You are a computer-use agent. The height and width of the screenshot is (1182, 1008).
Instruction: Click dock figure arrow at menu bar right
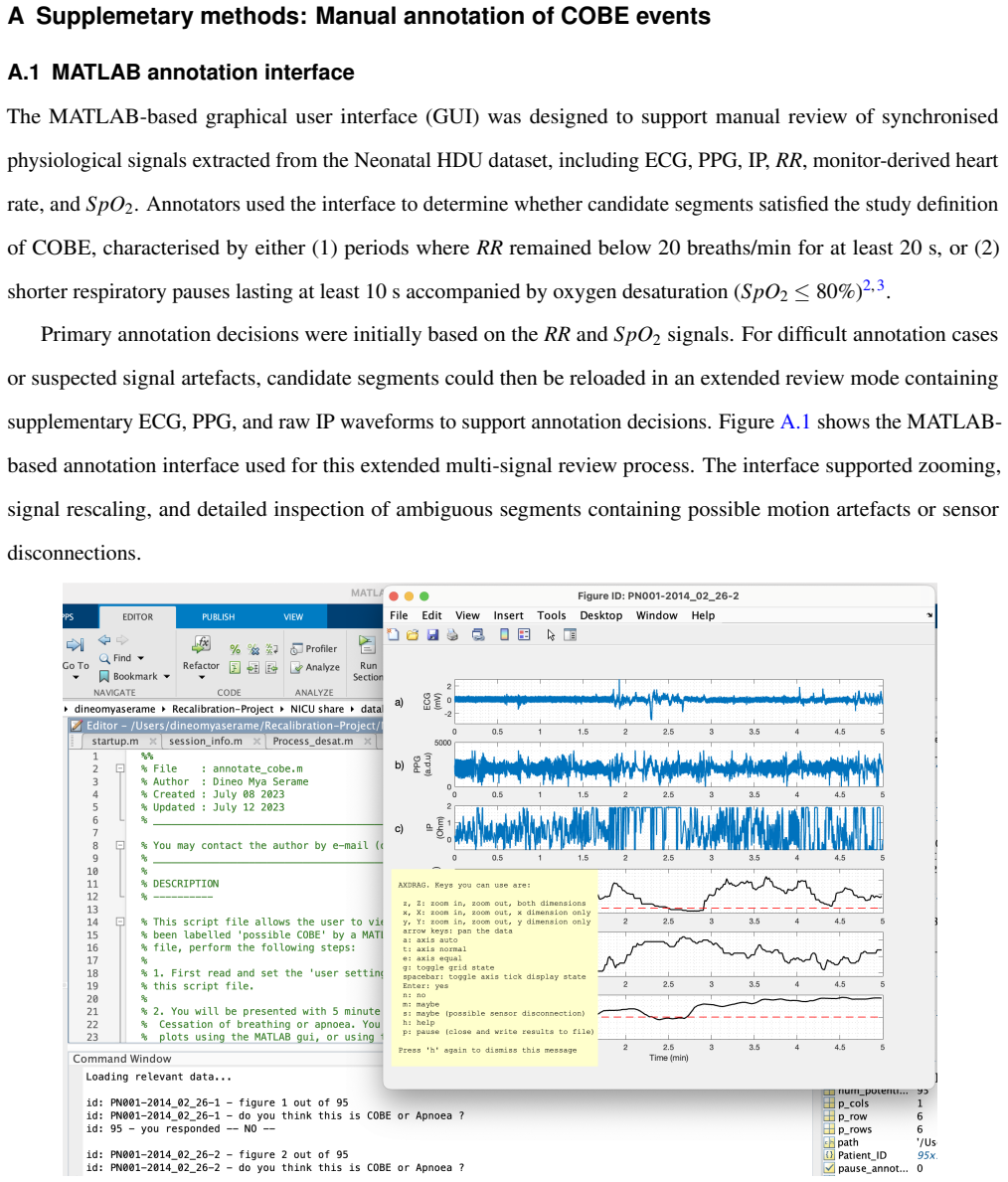[929, 615]
